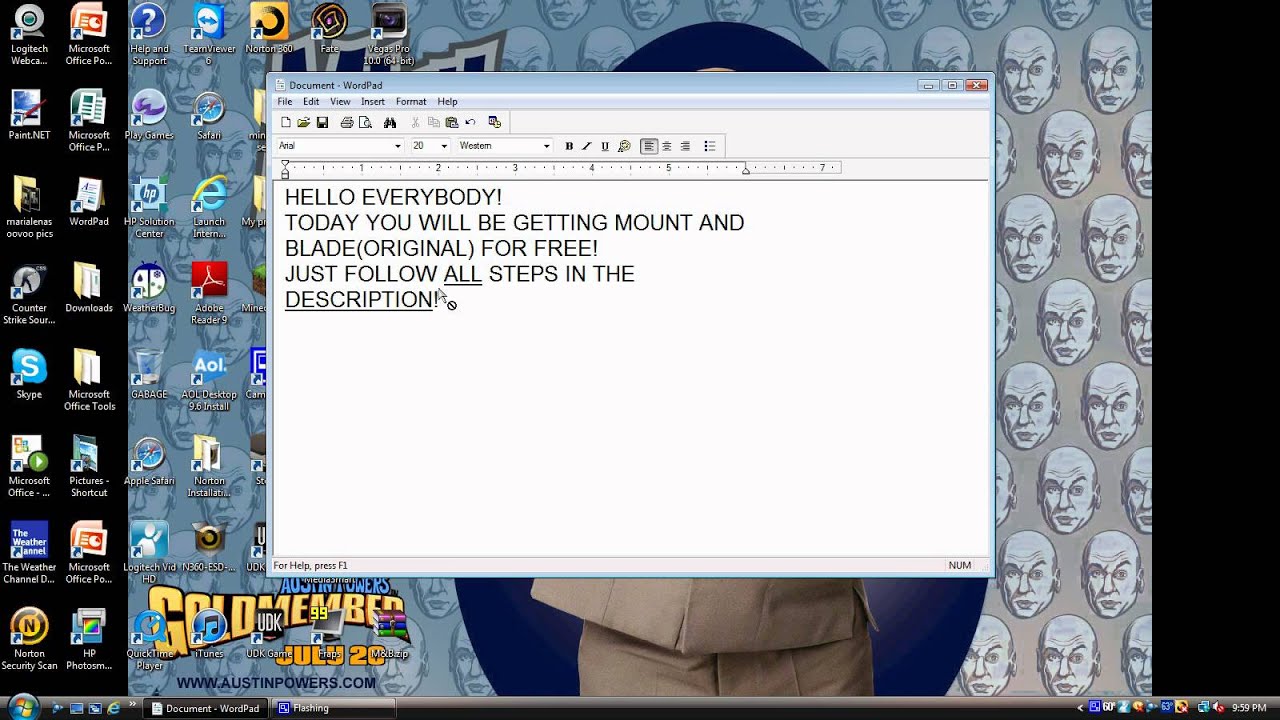Open the File menu
Viewport: 1280px width, 720px height.
285,102
